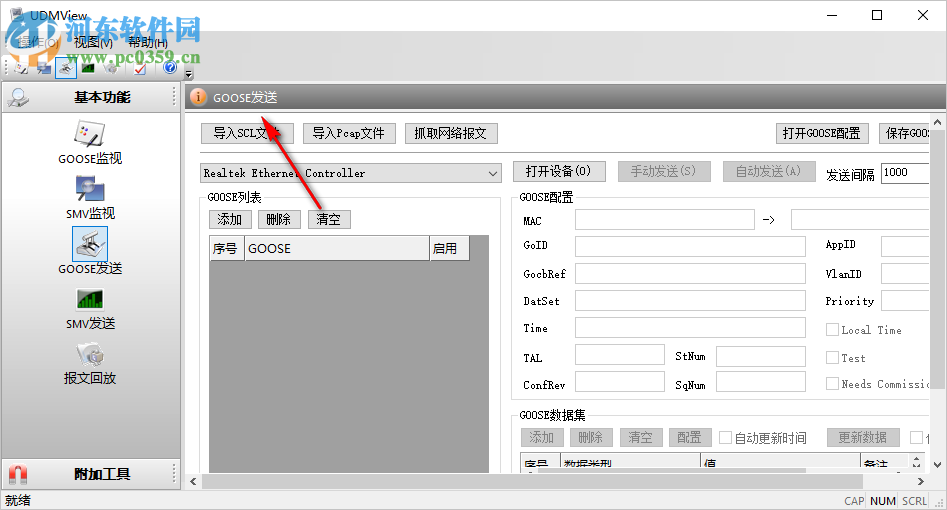Image resolution: width=947 pixels, height=510 pixels.
Task: Click 清空 in the GOOSE列表 group
Action: (329, 219)
